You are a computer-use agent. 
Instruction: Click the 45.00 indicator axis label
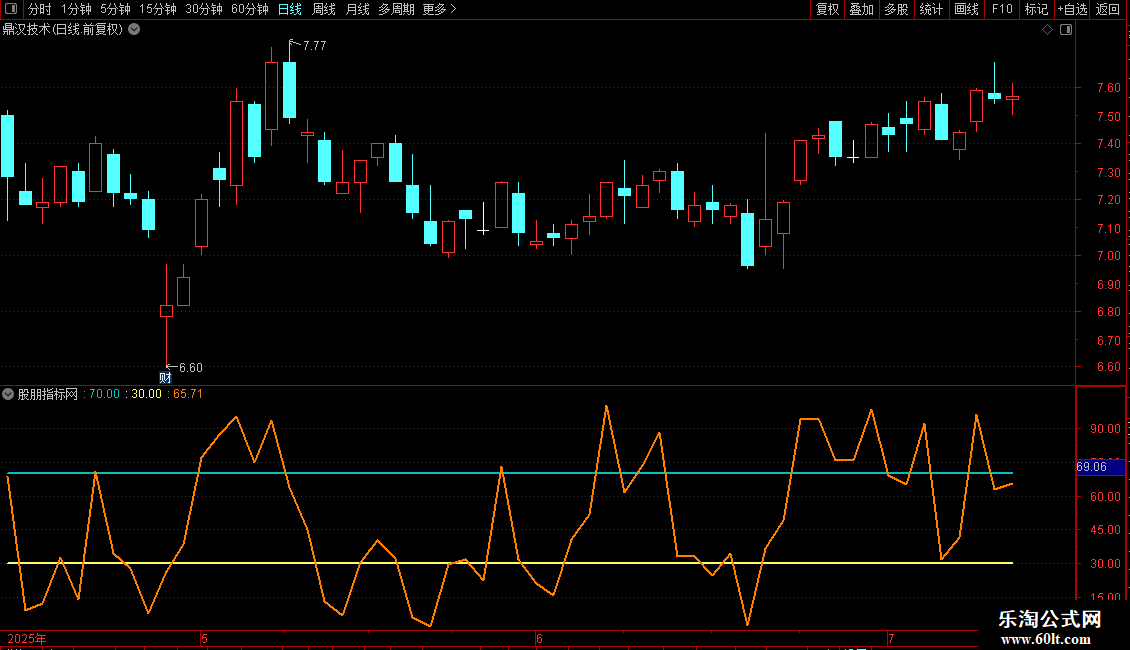(1105, 530)
